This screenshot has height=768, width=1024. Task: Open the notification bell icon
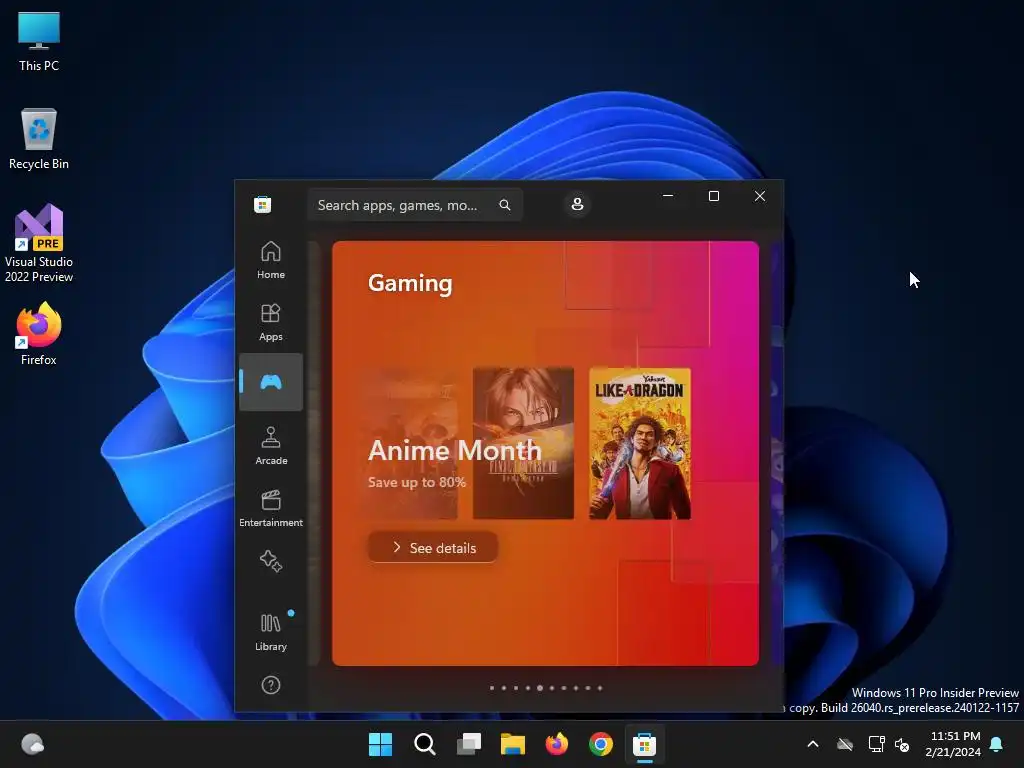(997, 744)
